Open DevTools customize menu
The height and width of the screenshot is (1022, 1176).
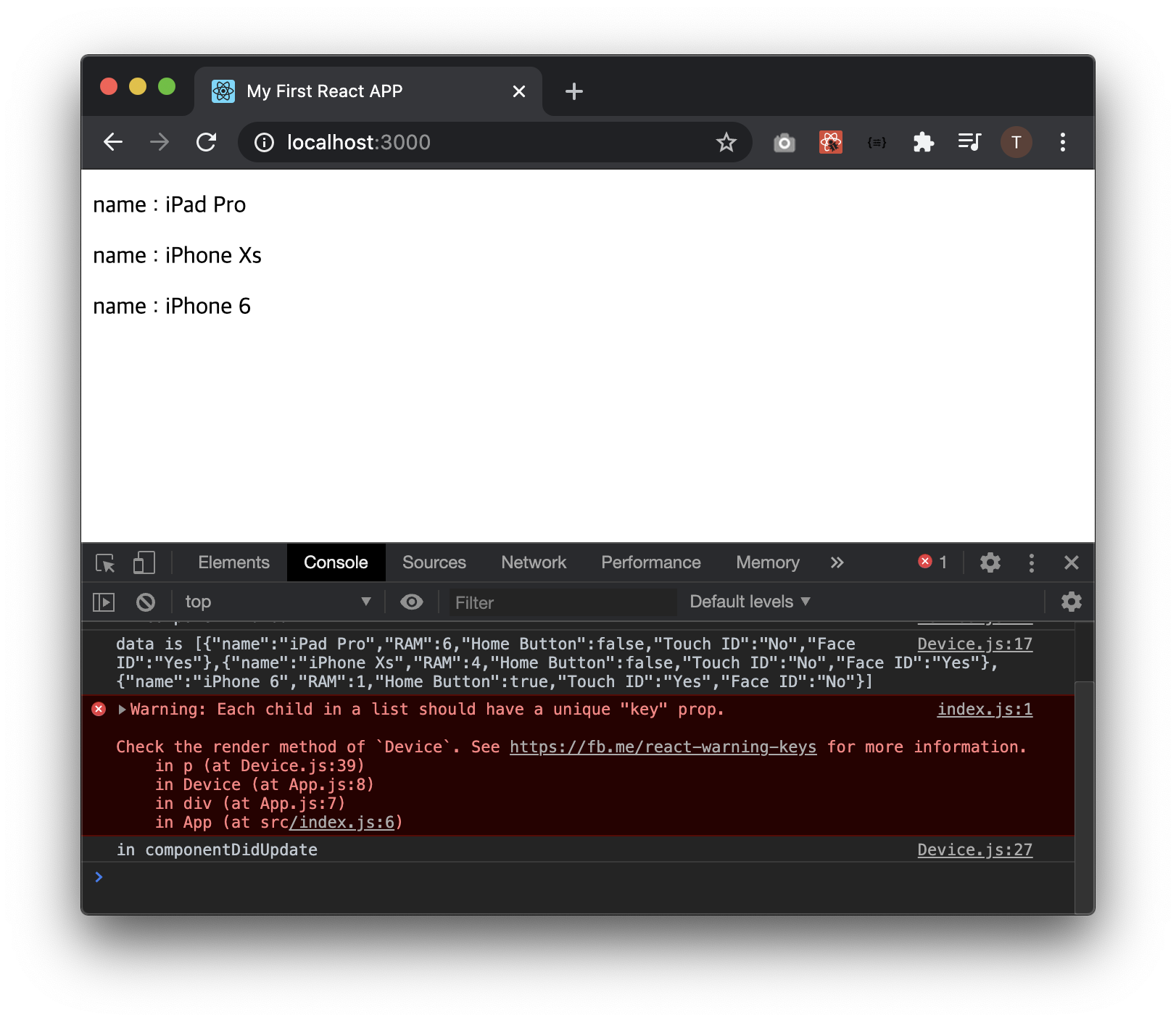tap(1031, 562)
